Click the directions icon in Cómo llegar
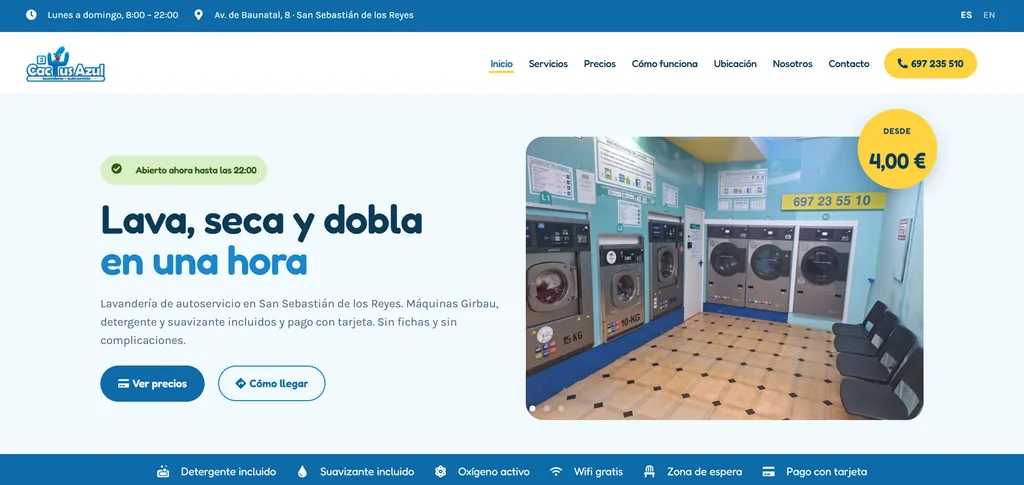1024x485 pixels. (240, 384)
